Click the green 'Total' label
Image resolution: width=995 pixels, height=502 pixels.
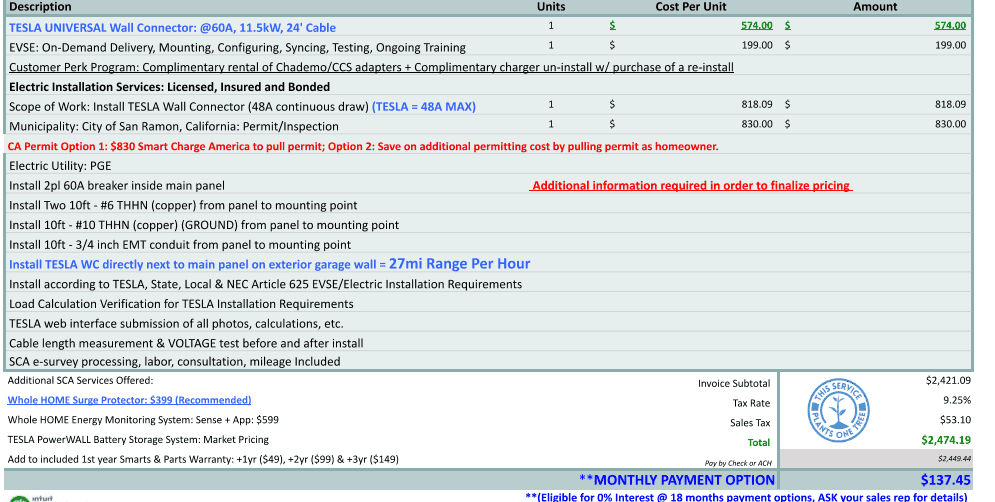pyautogui.click(x=758, y=442)
